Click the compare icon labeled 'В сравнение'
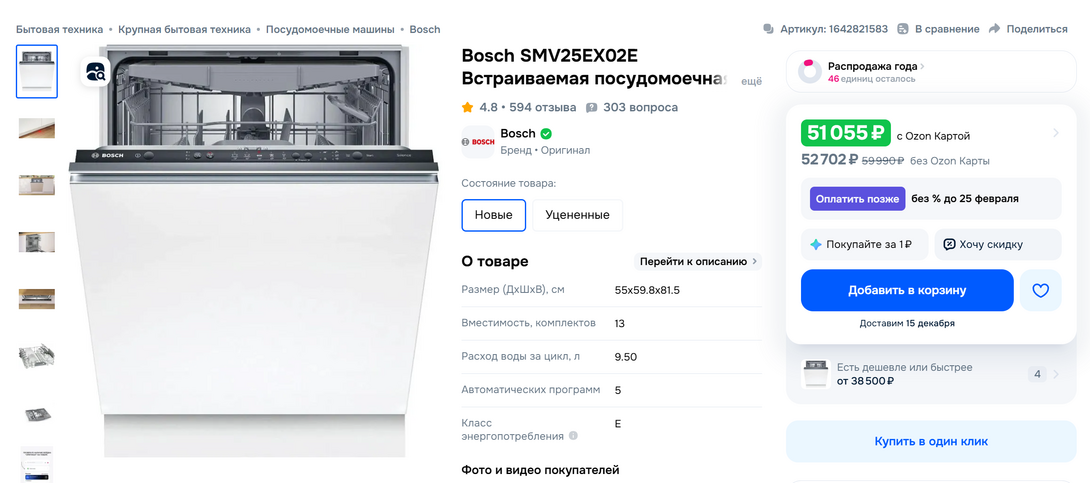Image resolution: width=1090 pixels, height=483 pixels. [903, 29]
